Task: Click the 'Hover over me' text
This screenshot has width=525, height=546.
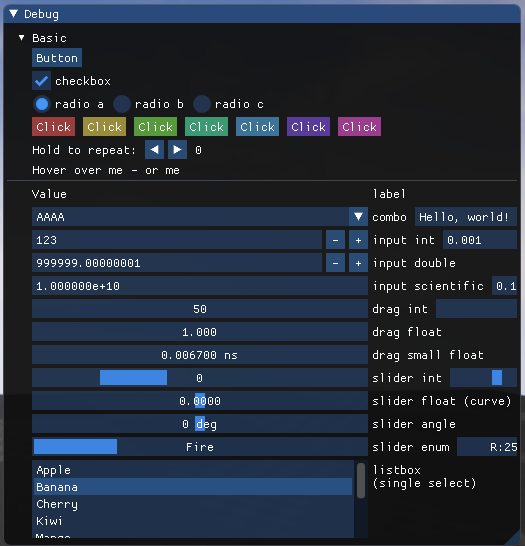Action: pyautogui.click(x=77, y=170)
